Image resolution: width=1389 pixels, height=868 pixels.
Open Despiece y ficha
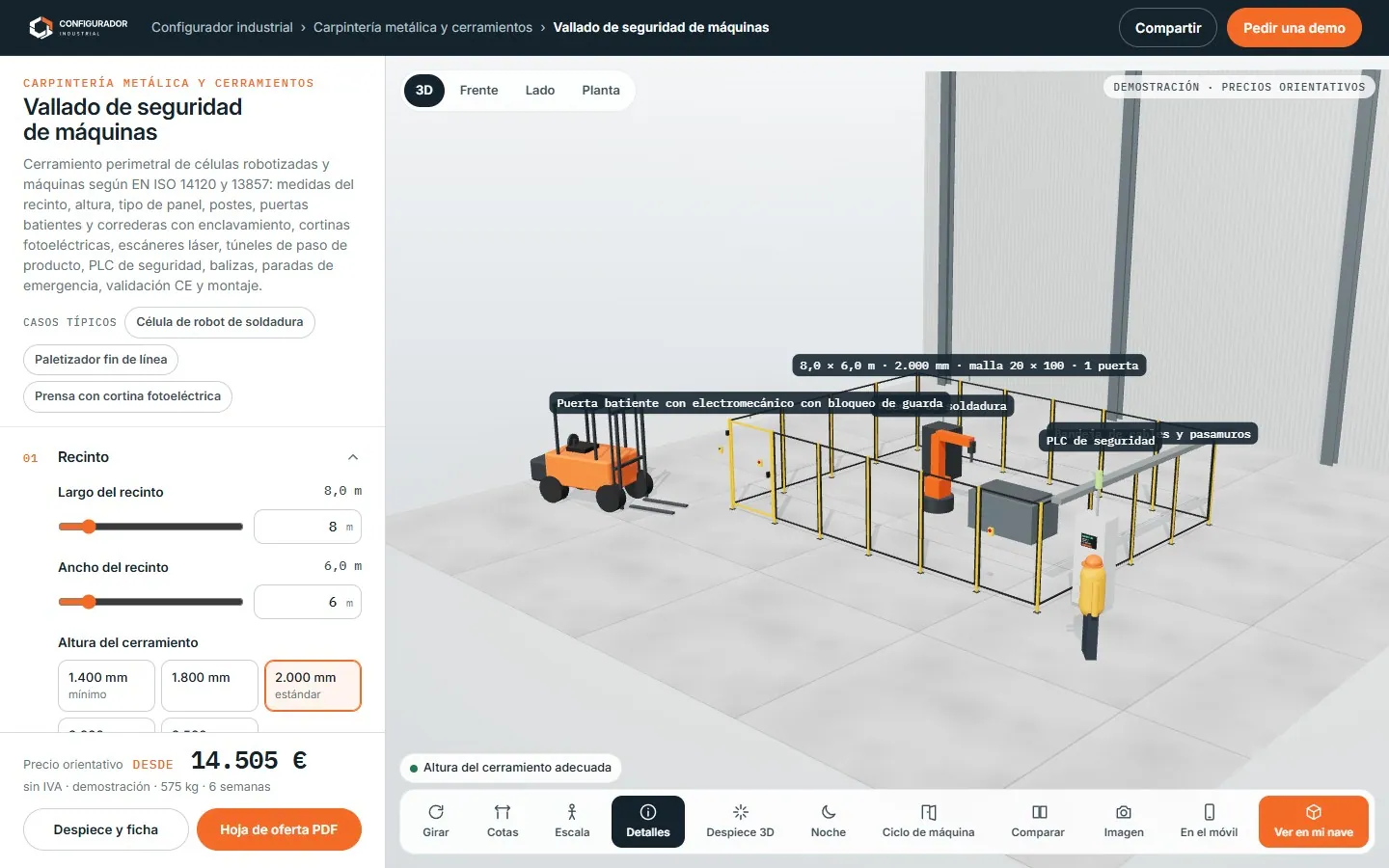click(x=106, y=829)
